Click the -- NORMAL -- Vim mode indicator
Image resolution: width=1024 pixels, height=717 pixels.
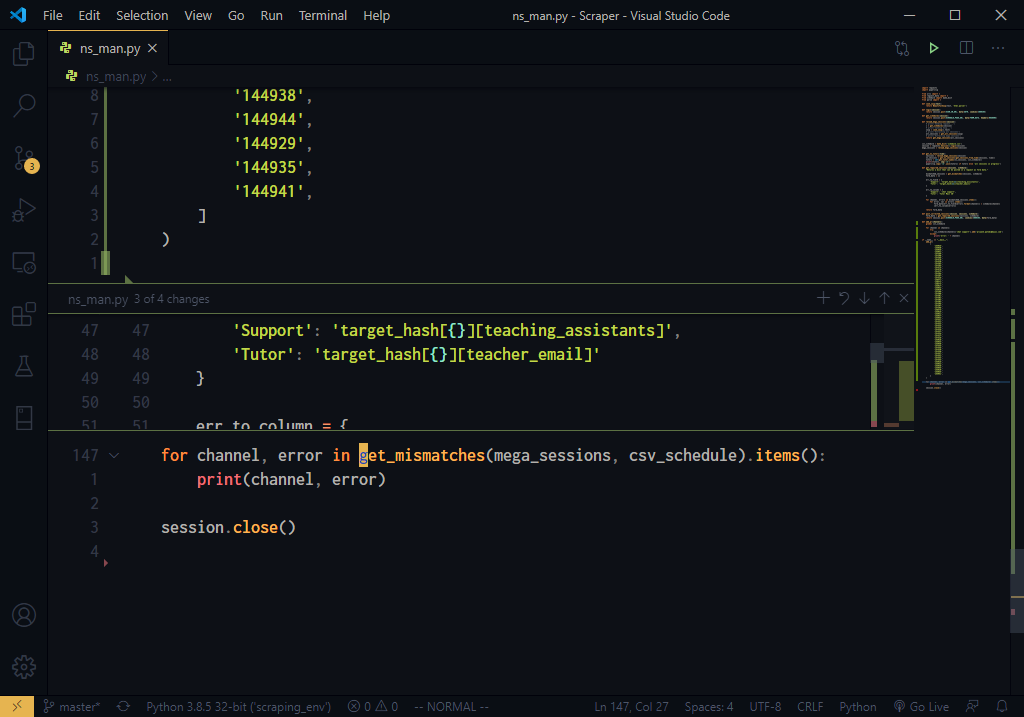[451, 707]
